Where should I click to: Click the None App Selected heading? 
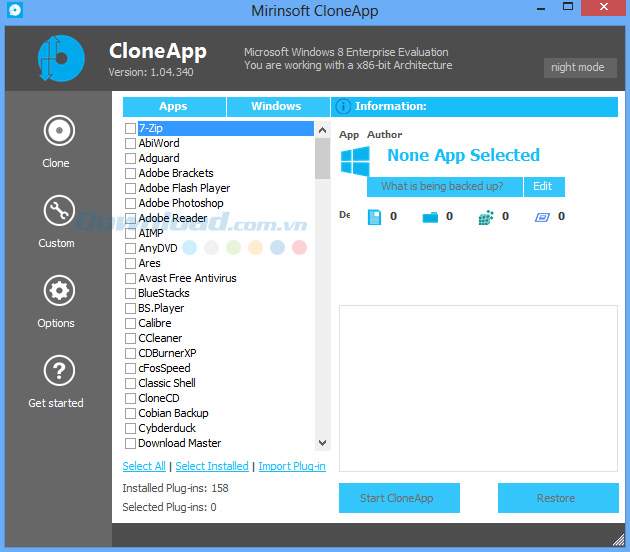coord(463,155)
